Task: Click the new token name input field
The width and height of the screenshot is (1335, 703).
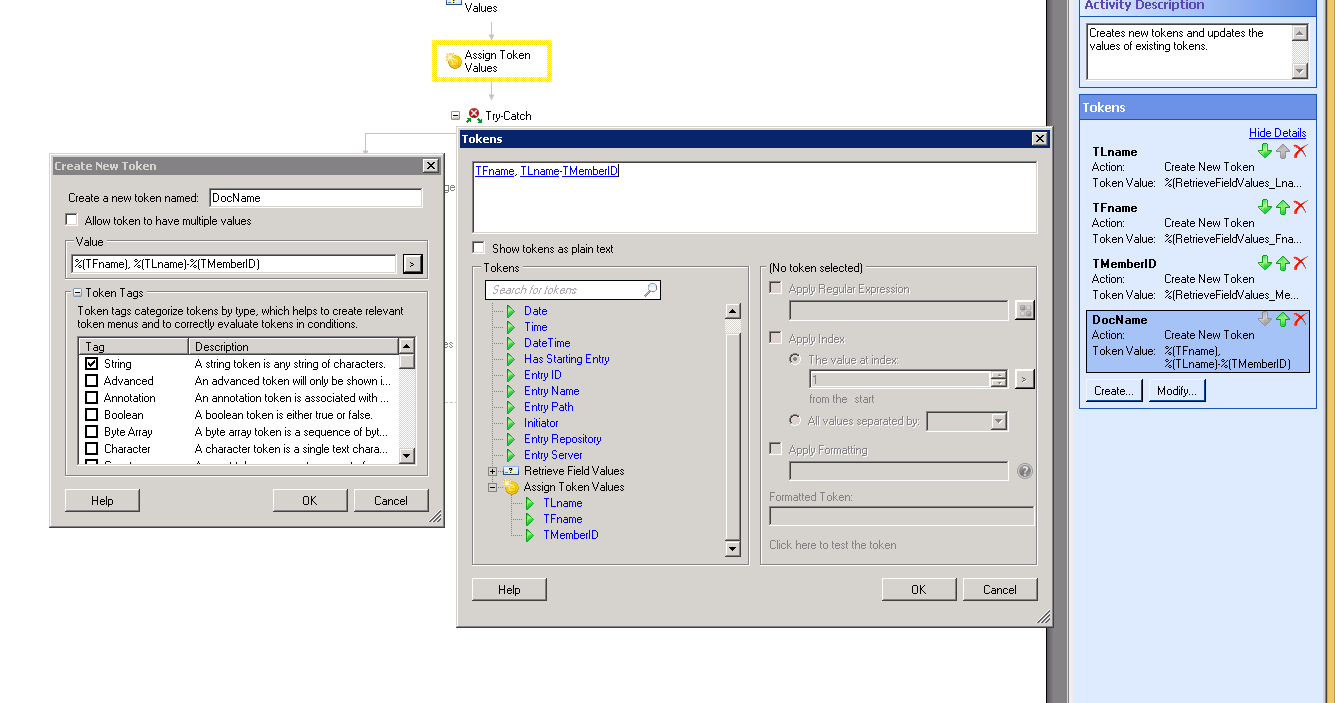Action: tap(315, 198)
